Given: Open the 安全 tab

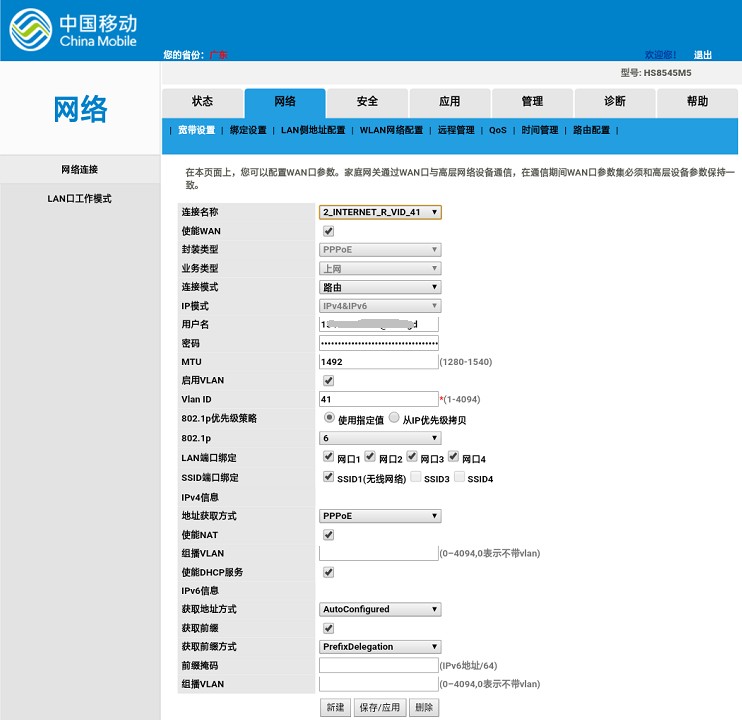Looking at the screenshot, I should click(x=367, y=102).
